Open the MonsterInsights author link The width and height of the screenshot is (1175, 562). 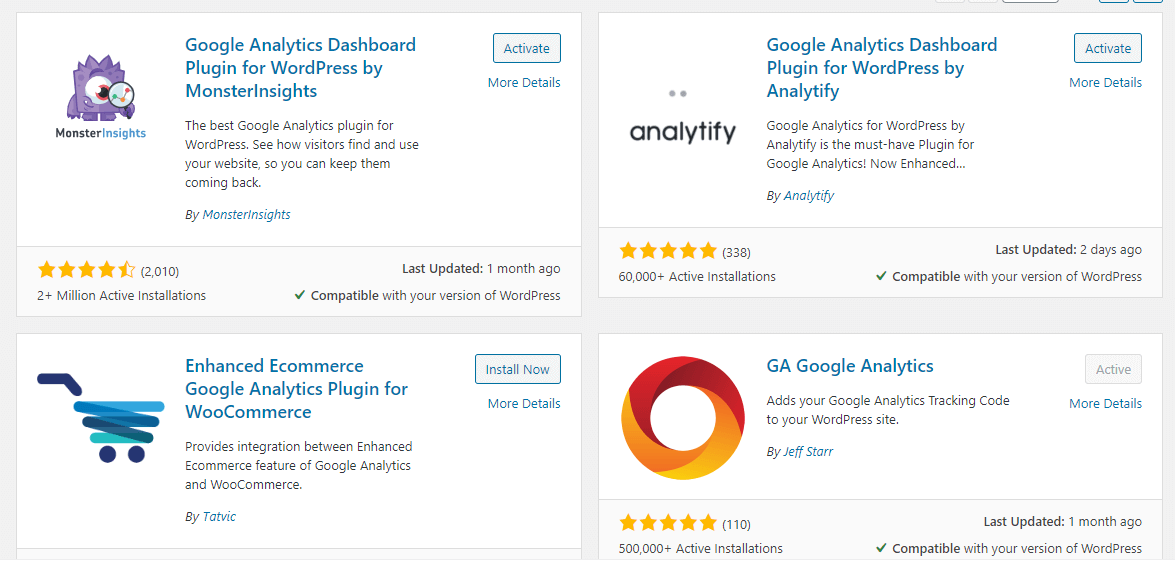pos(247,214)
